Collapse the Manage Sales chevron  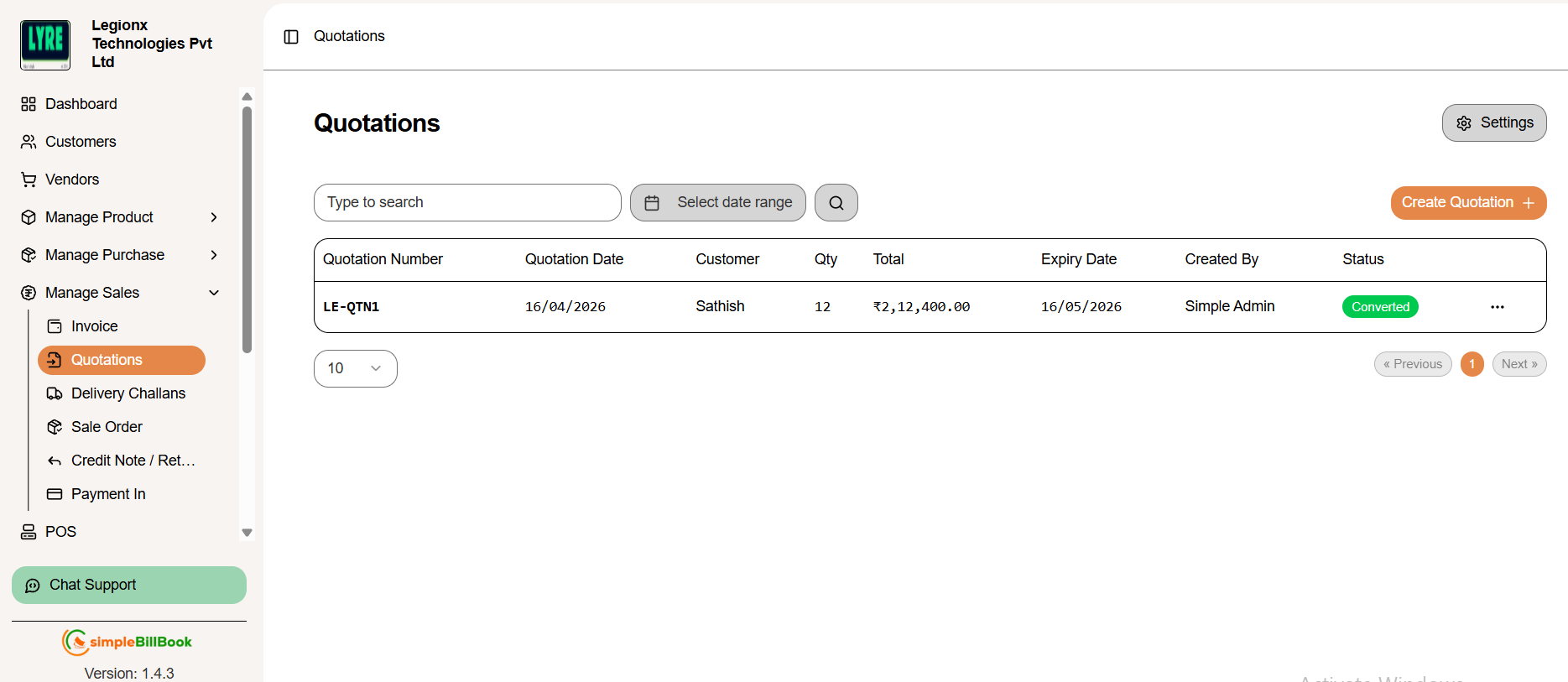(214, 293)
